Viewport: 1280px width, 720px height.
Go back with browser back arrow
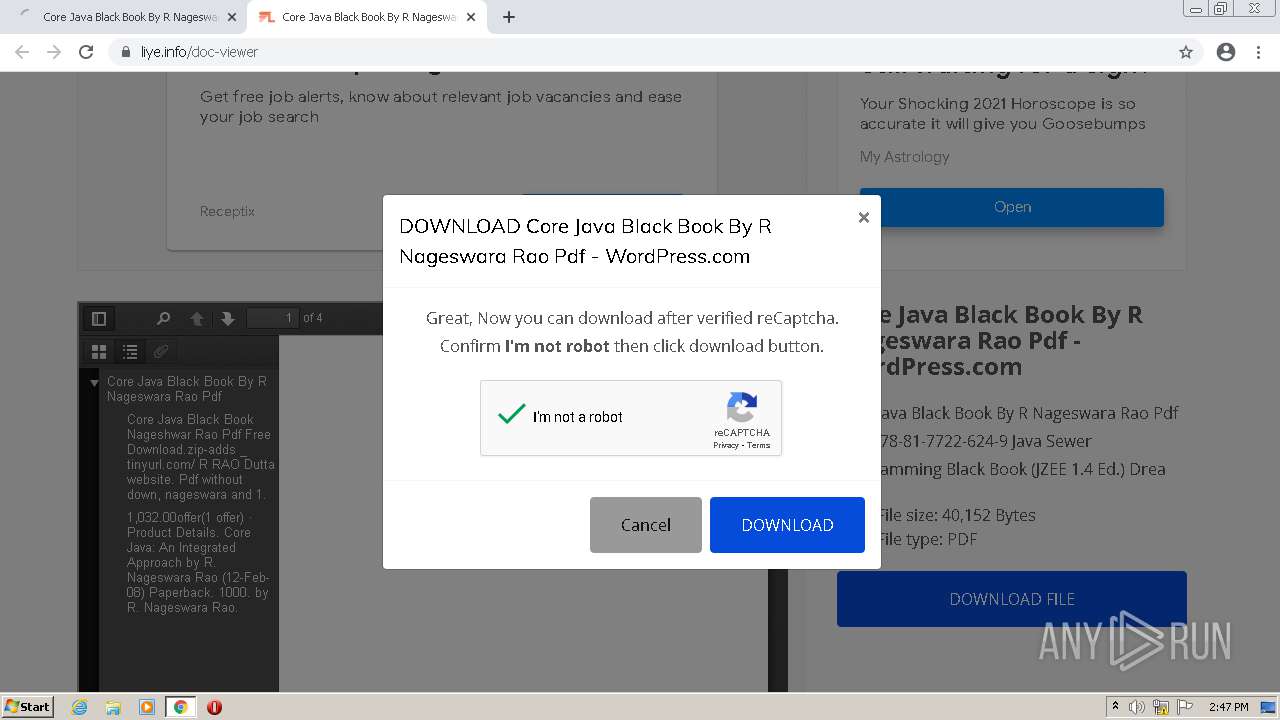(x=22, y=52)
